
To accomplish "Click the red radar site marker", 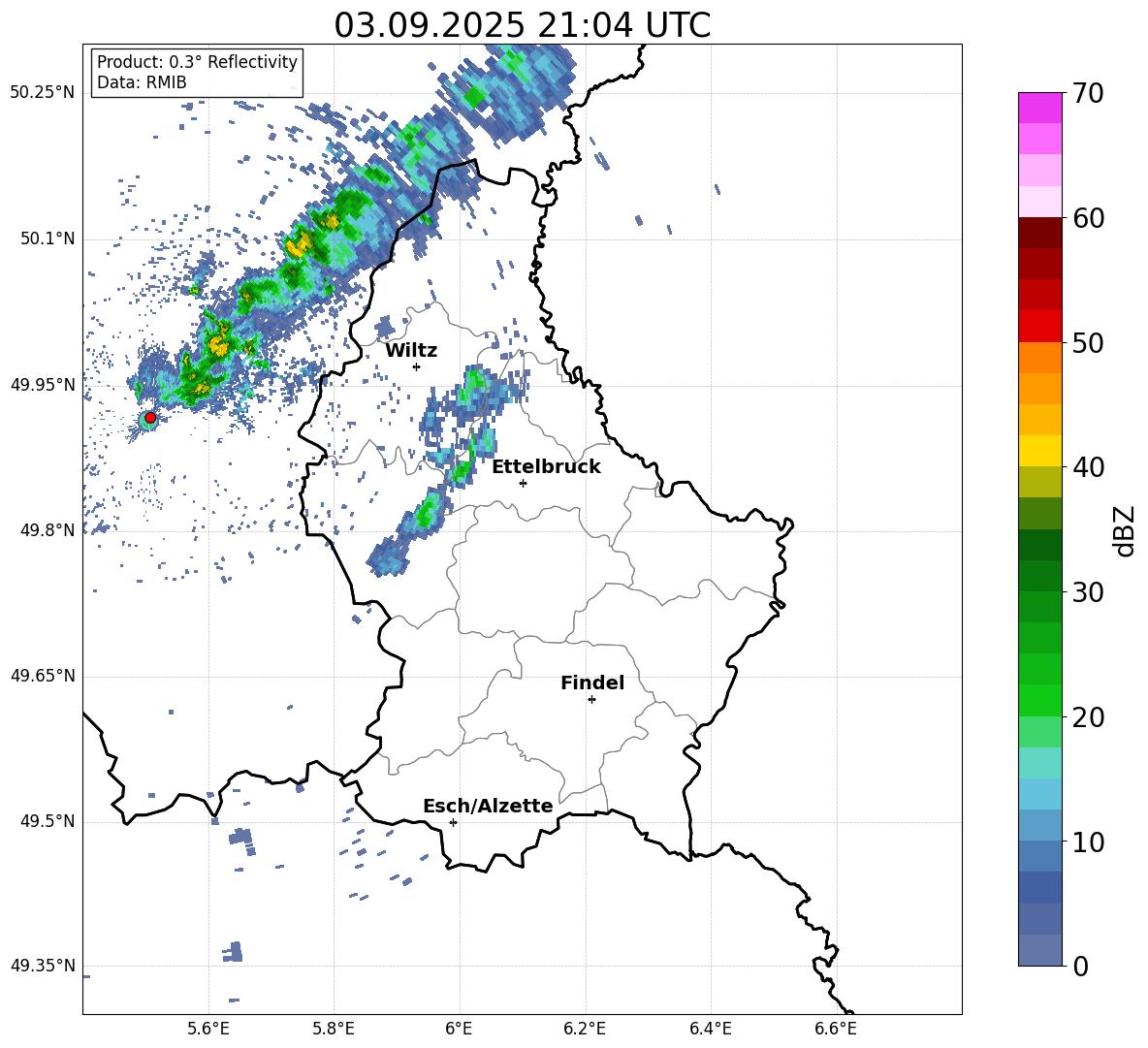I will (150, 418).
